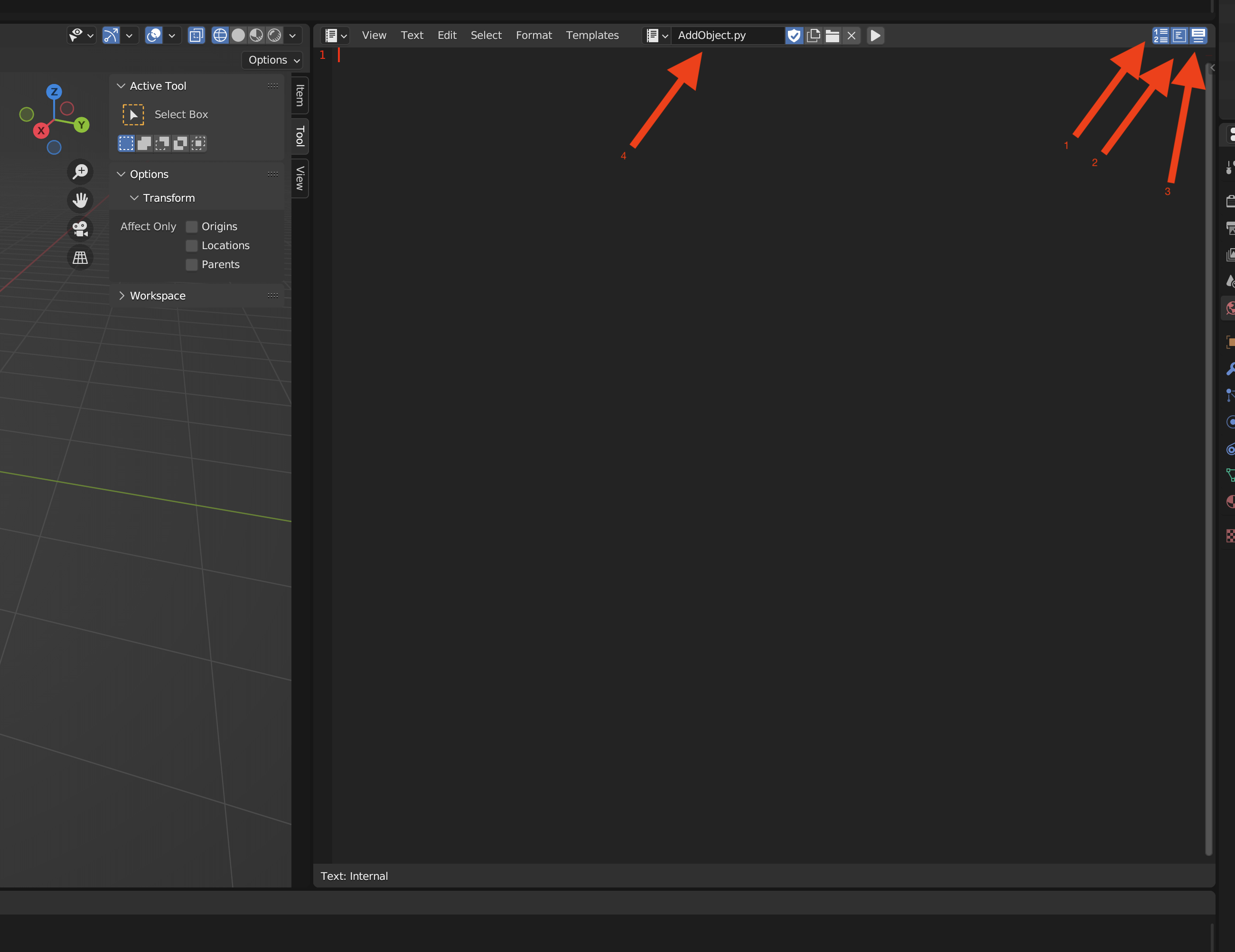Click the zoom magnifier viewport button

(80, 171)
